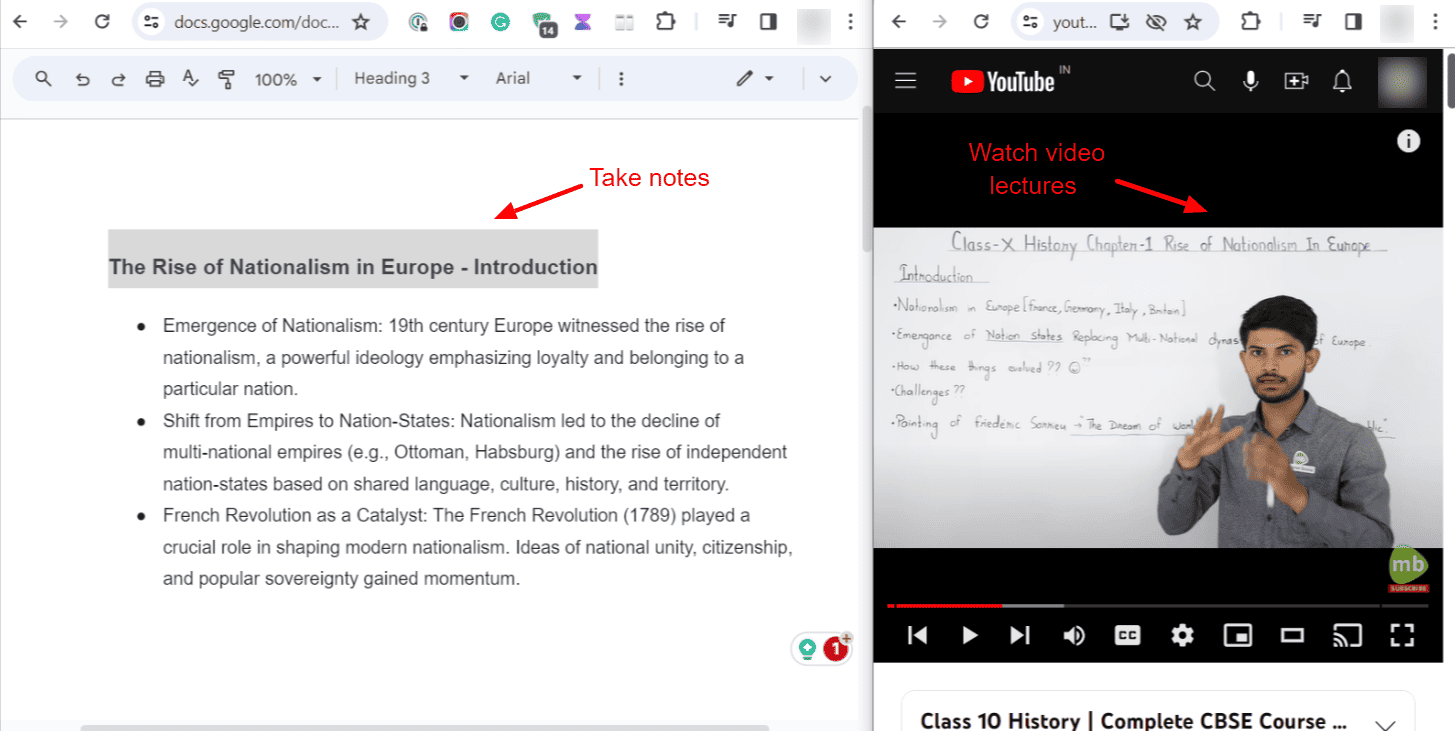Open the video settings gear
This screenshot has height=731, width=1455.
1182,635
